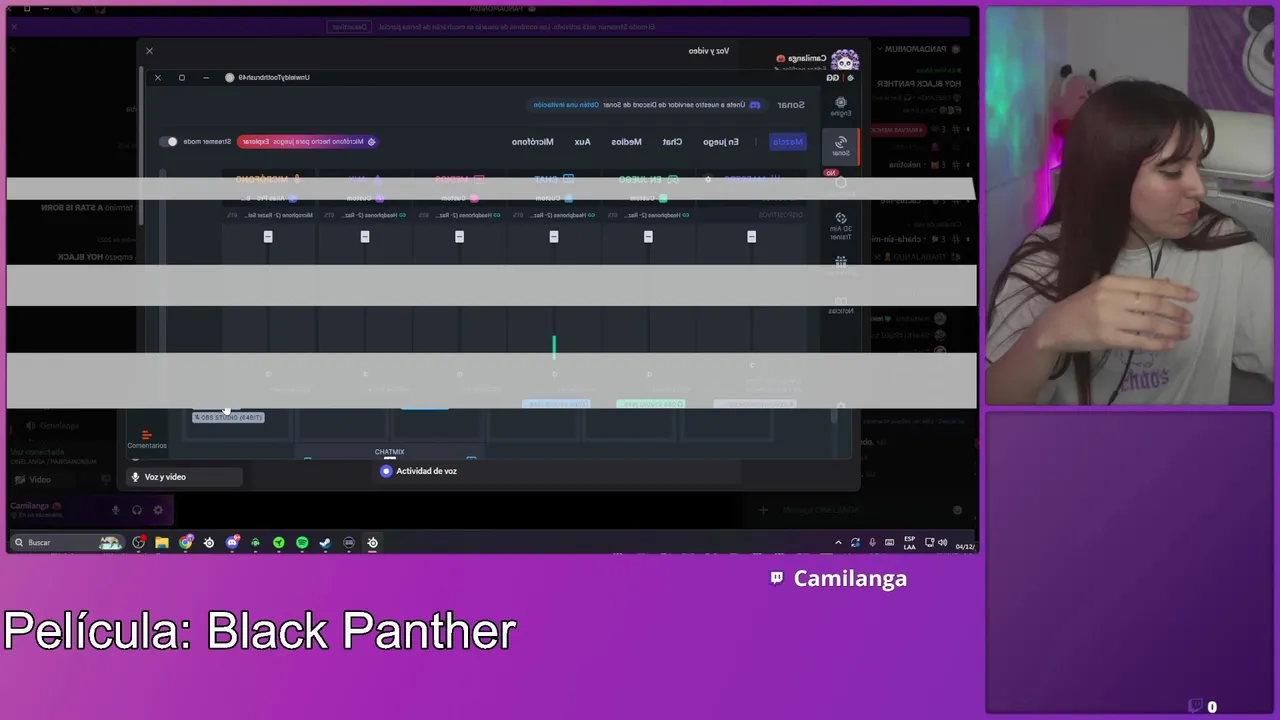Switch to the Mezcla tab
Viewport: 1280px width, 720px height.
pos(788,142)
